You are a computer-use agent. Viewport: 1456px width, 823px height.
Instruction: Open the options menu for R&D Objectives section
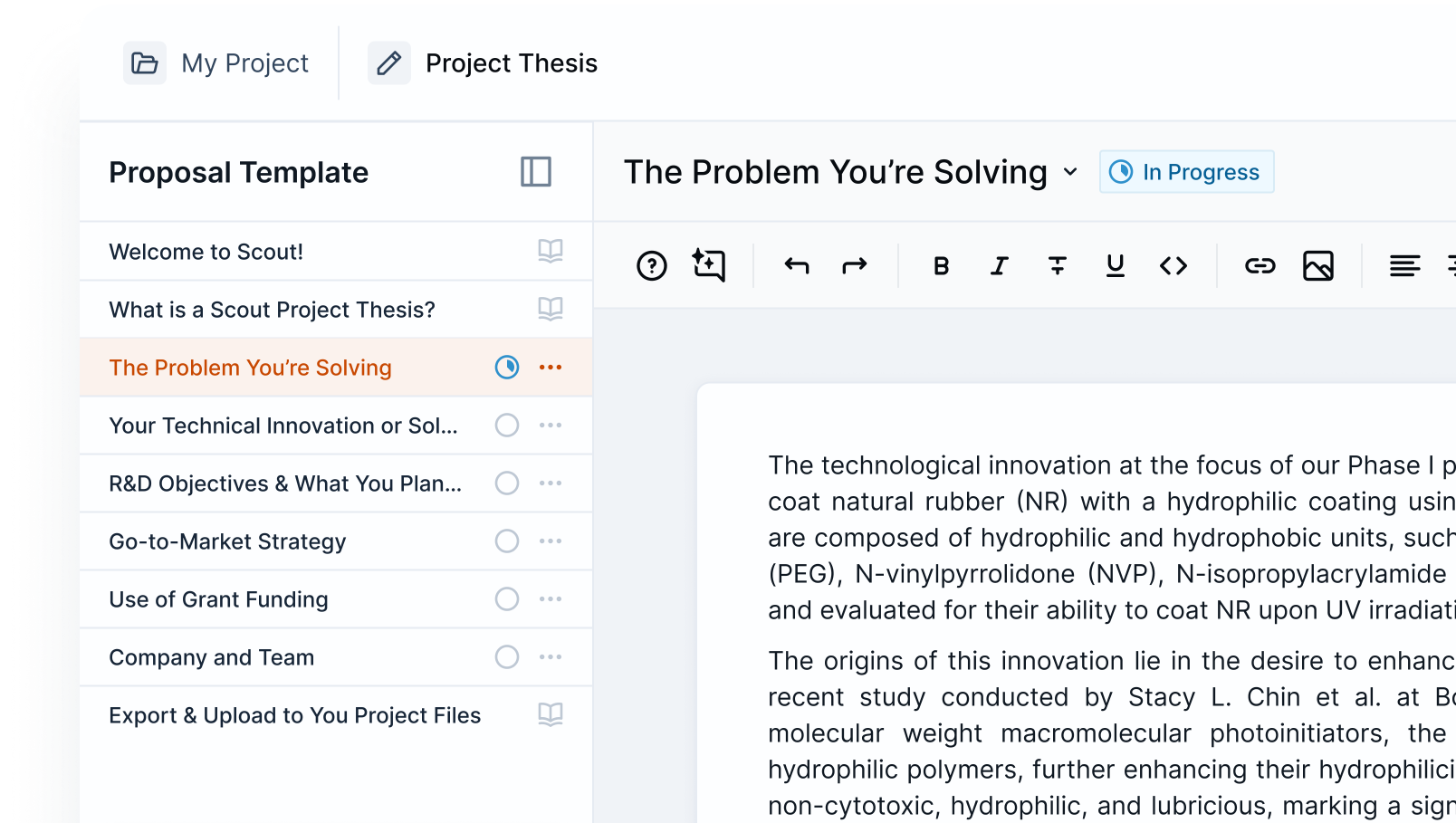click(551, 483)
